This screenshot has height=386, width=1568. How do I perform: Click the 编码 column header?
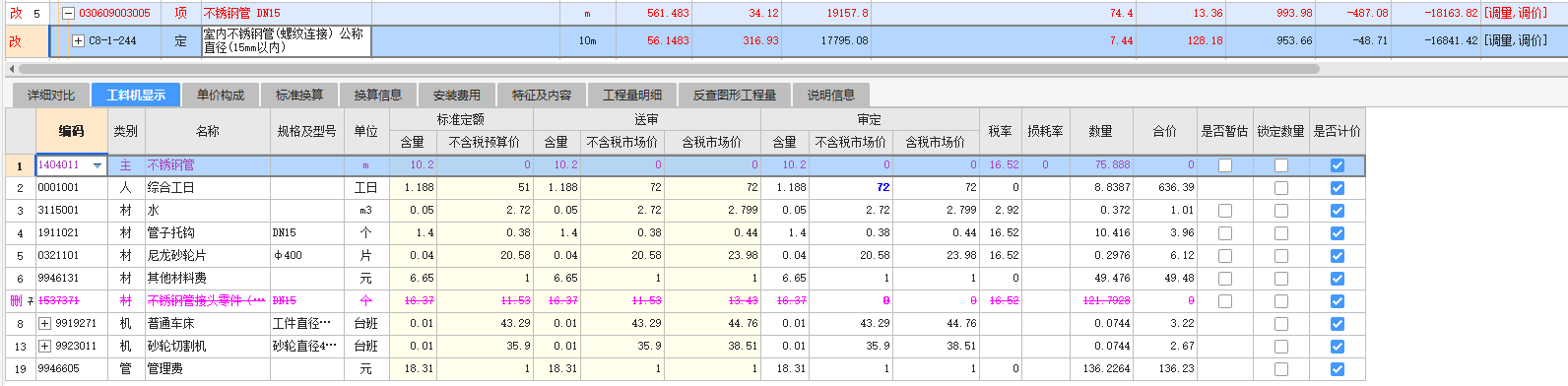point(71,131)
